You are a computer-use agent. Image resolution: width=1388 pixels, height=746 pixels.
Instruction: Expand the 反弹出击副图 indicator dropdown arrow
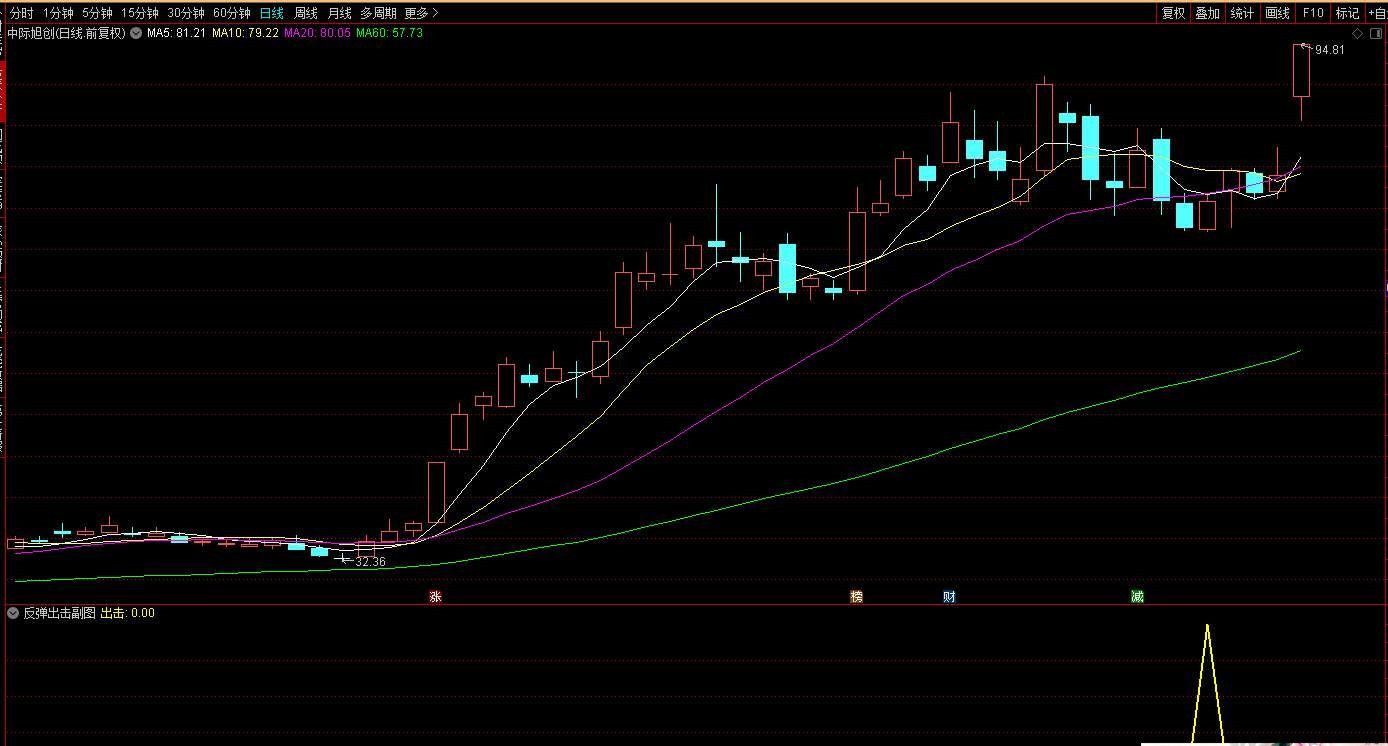tap(13, 613)
